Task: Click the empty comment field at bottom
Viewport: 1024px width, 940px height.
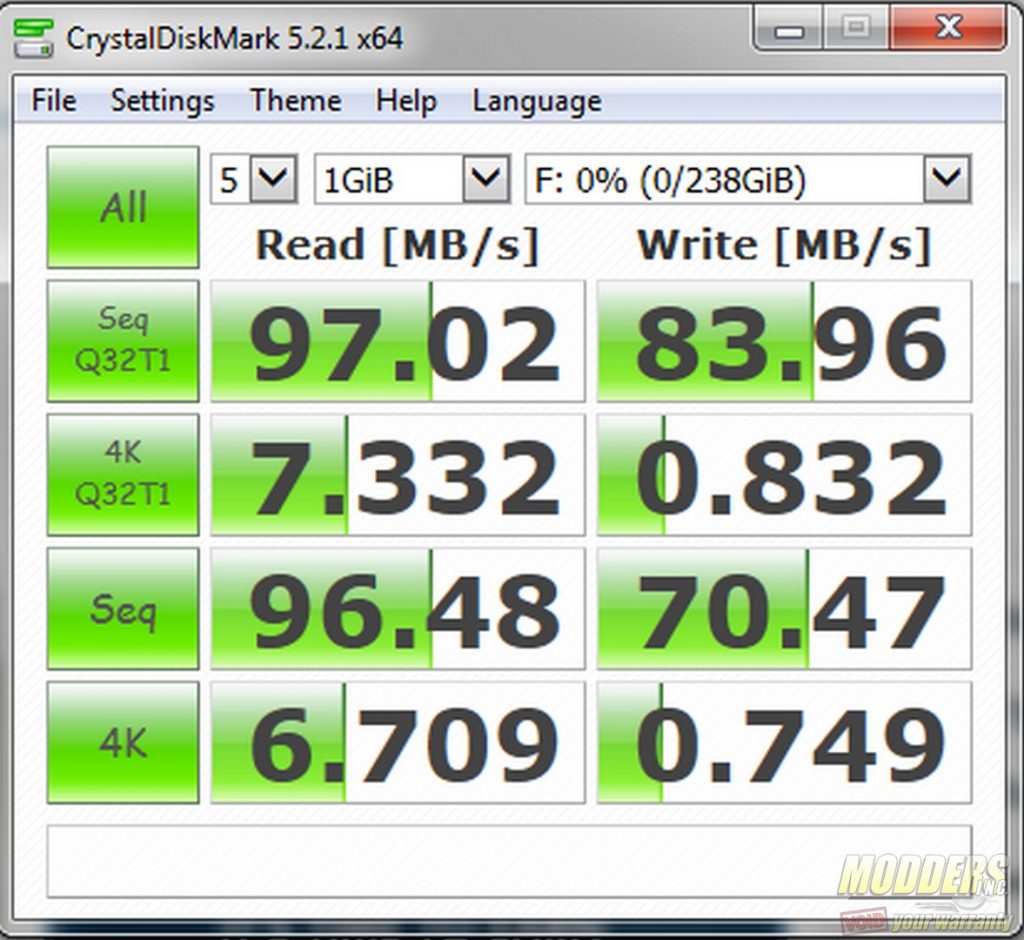Action: (x=509, y=861)
